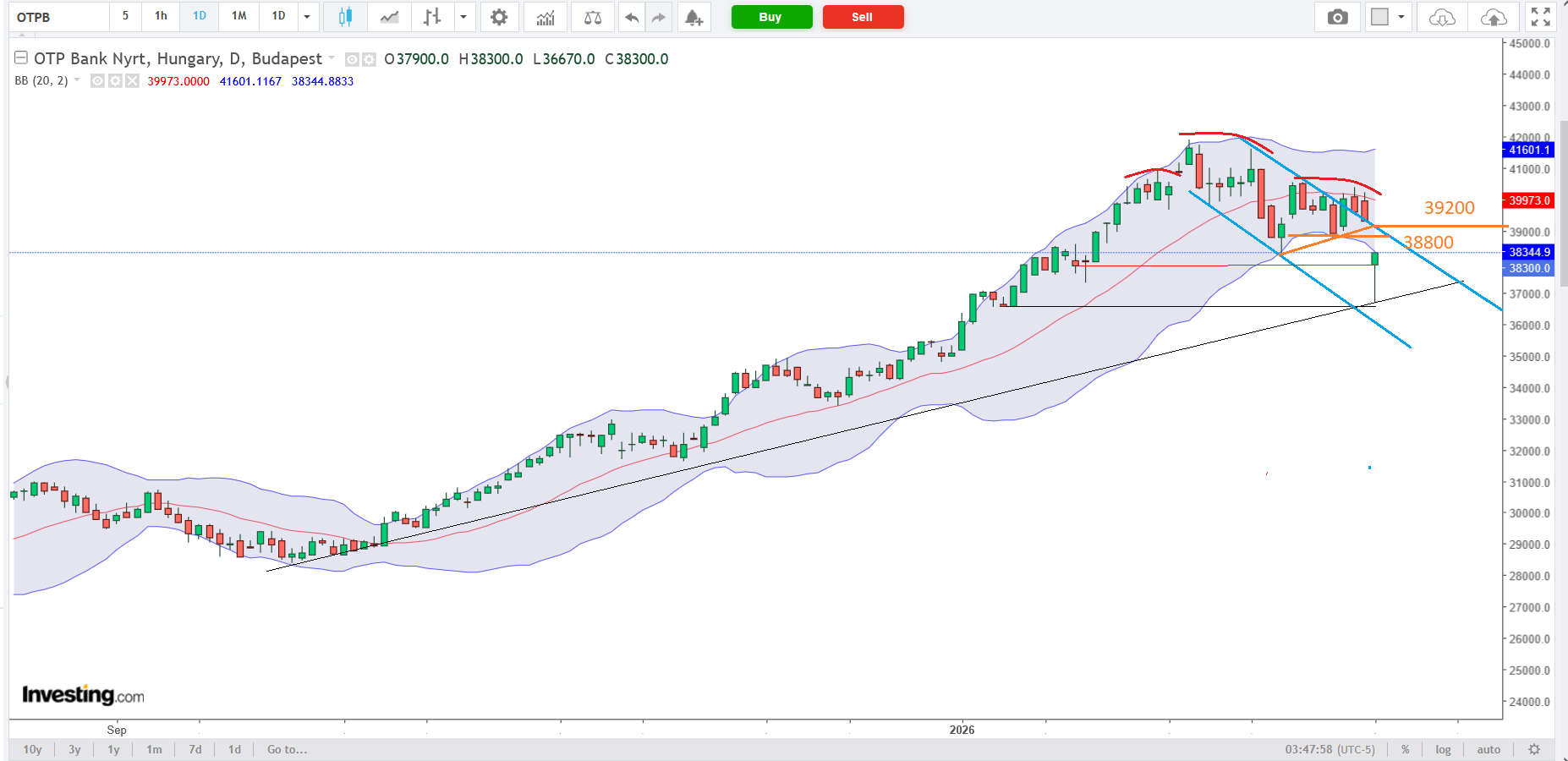This screenshot has height=761, width=1568.
Task: Toggle percentage scale
Action: tap(1405, 749)
